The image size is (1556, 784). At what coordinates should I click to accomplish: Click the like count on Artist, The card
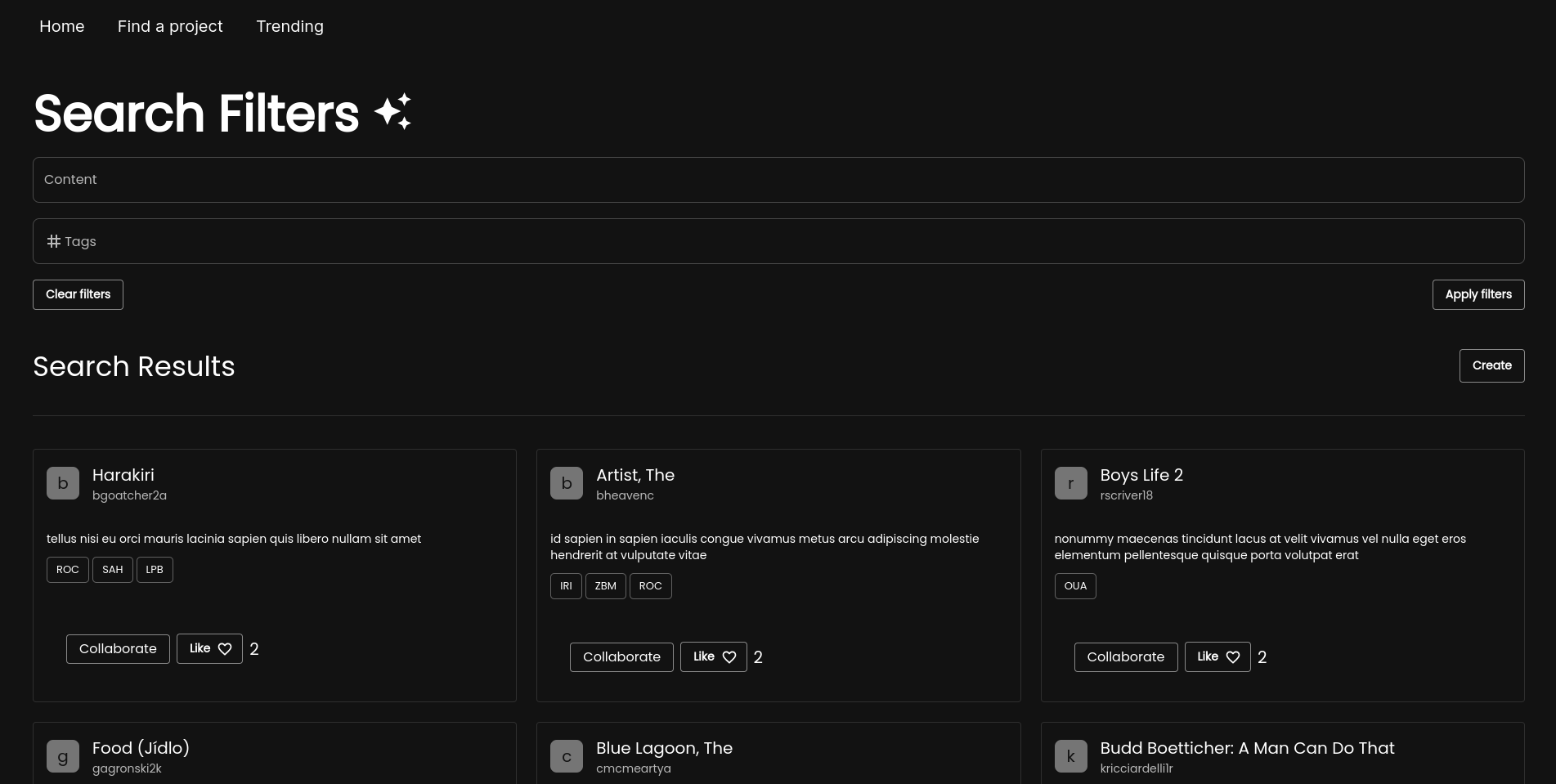coord(758,657)
